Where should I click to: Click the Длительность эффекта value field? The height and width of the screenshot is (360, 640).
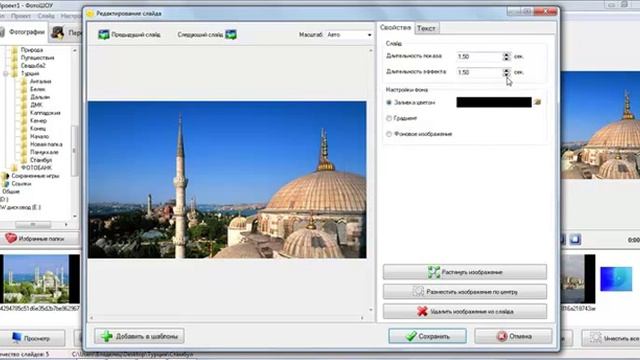pyautogui.click(x=480, y=72)
